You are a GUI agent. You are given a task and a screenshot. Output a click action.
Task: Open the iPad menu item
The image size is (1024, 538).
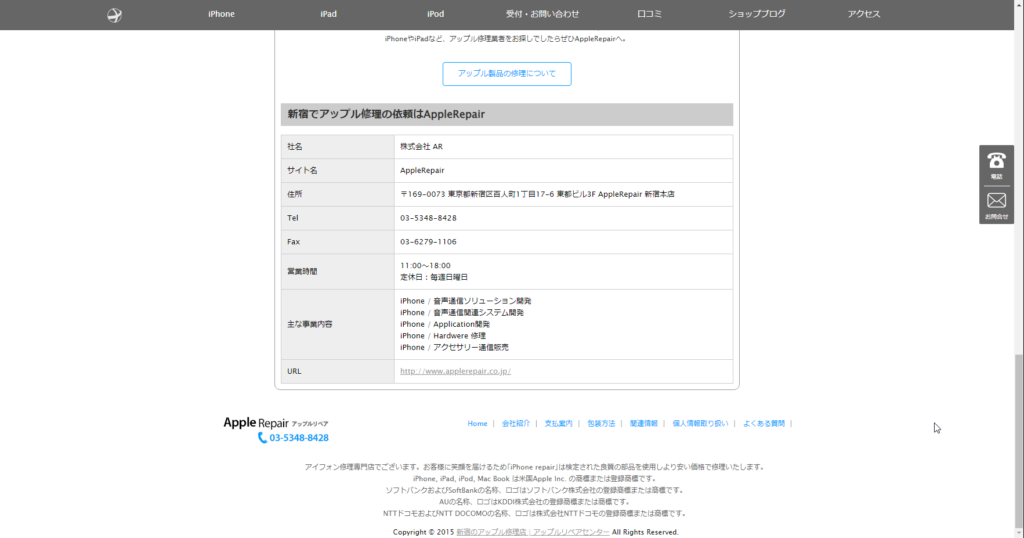click(x=328, y=14)
